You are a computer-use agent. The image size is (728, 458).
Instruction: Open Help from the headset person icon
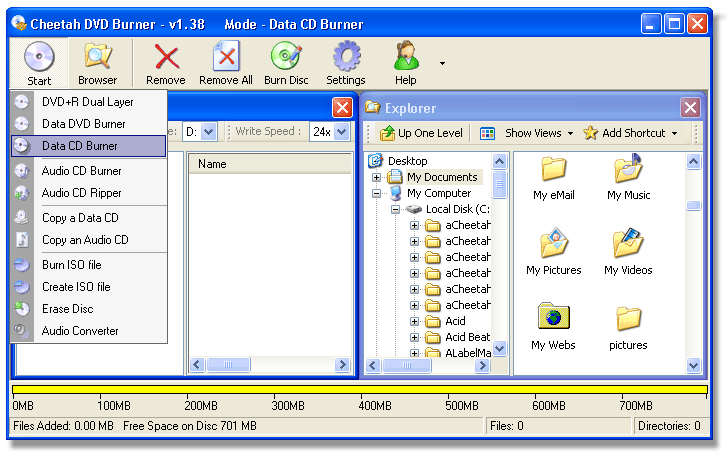[x=405, y=63]
